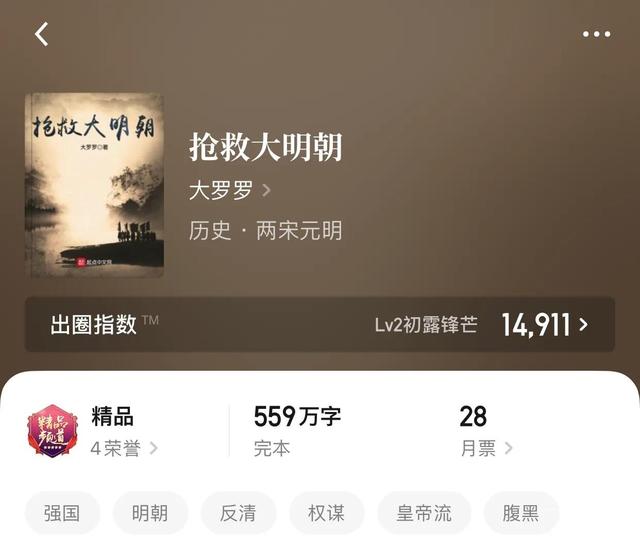Select the 强国 tag

tap(62, 513)
